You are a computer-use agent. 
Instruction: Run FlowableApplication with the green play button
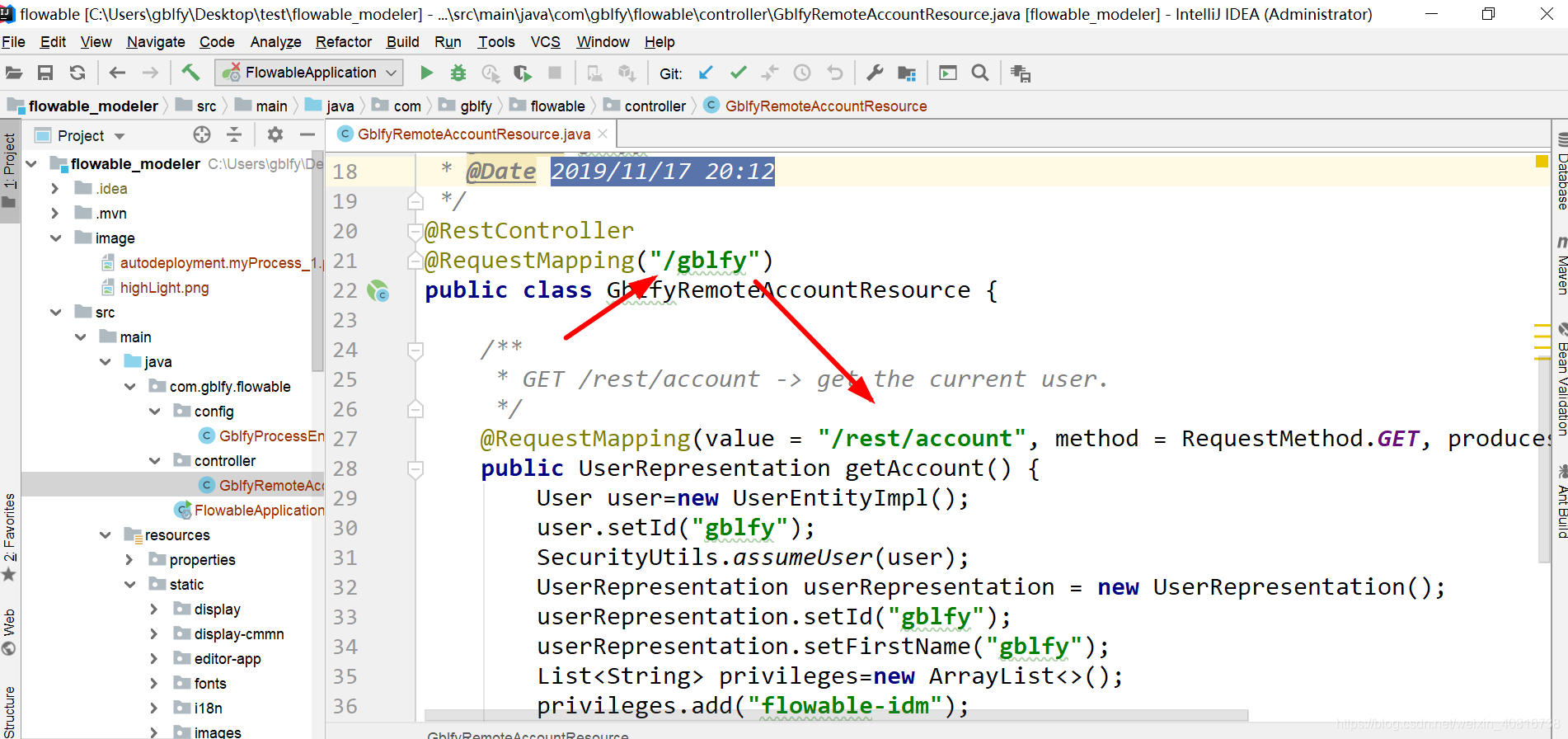(426, 73)
